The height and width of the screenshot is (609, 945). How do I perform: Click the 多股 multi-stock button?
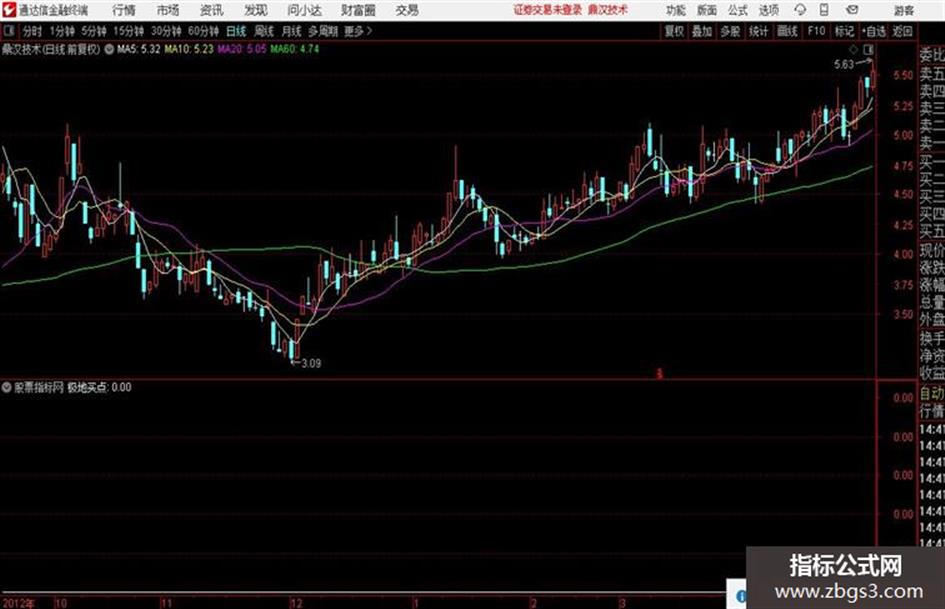point(730,31)
